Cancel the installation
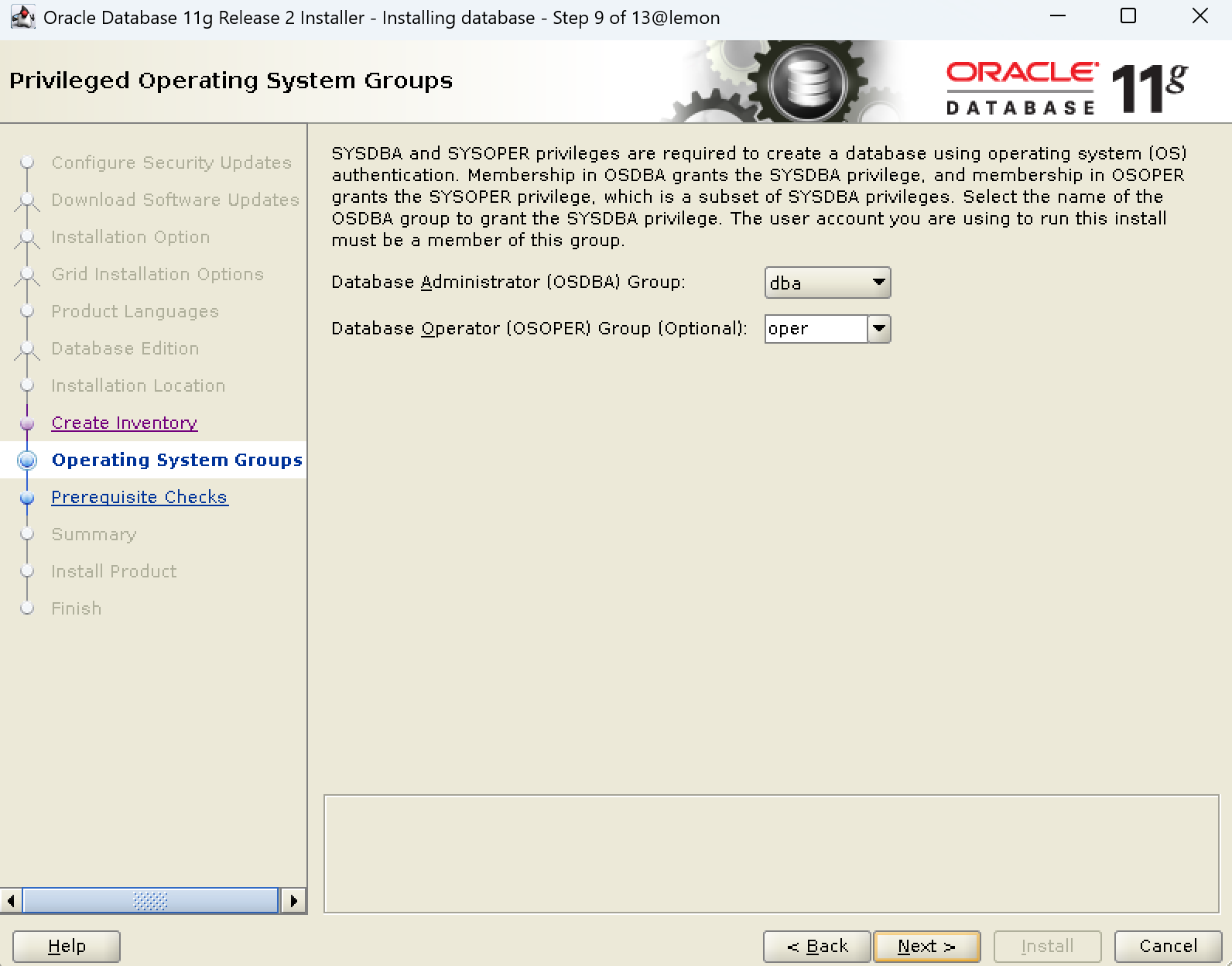Image resolution: width=1232 pixels, height=966 pixels. tap(1168, 946)
